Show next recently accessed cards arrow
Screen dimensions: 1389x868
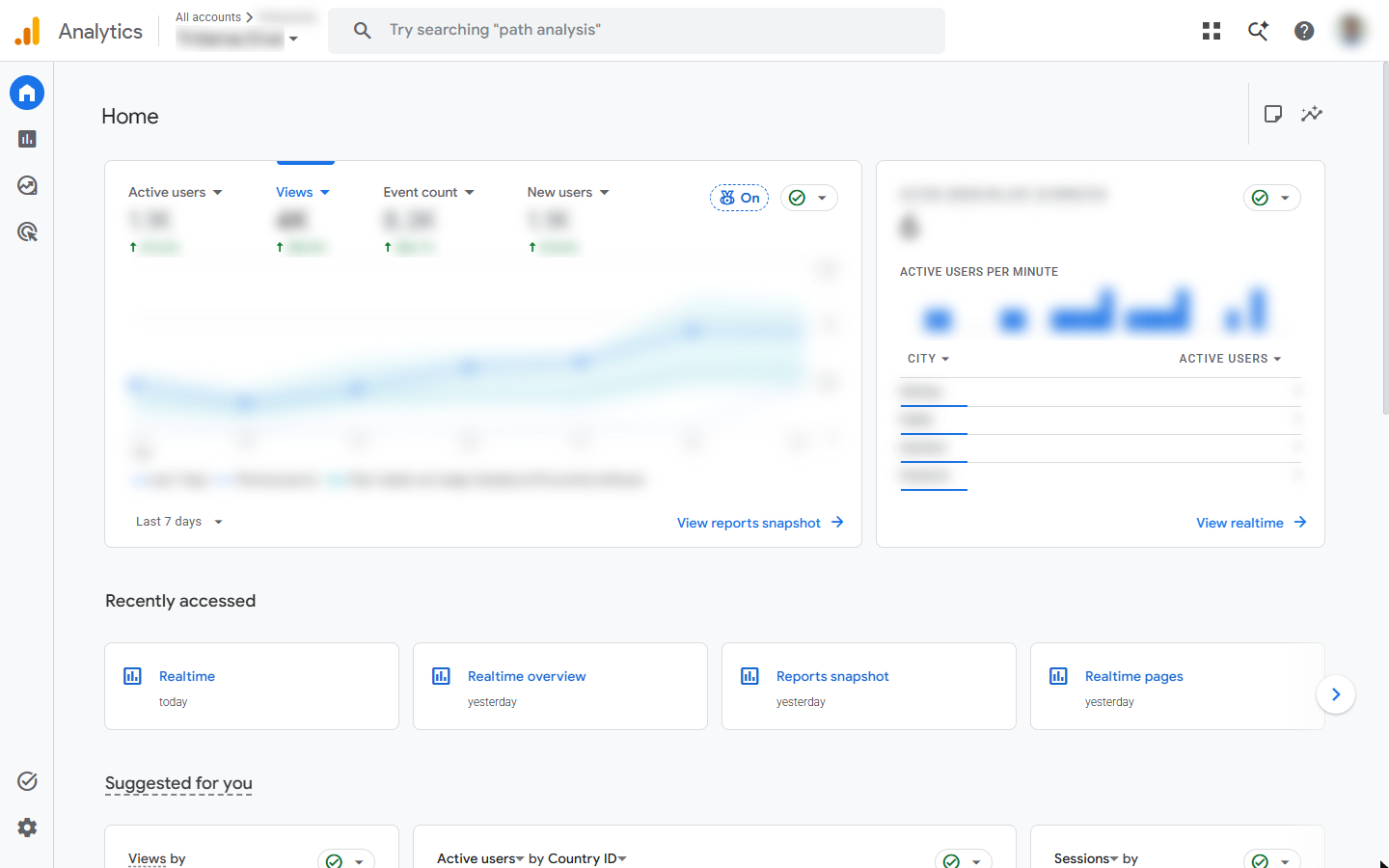[1336, 693]
